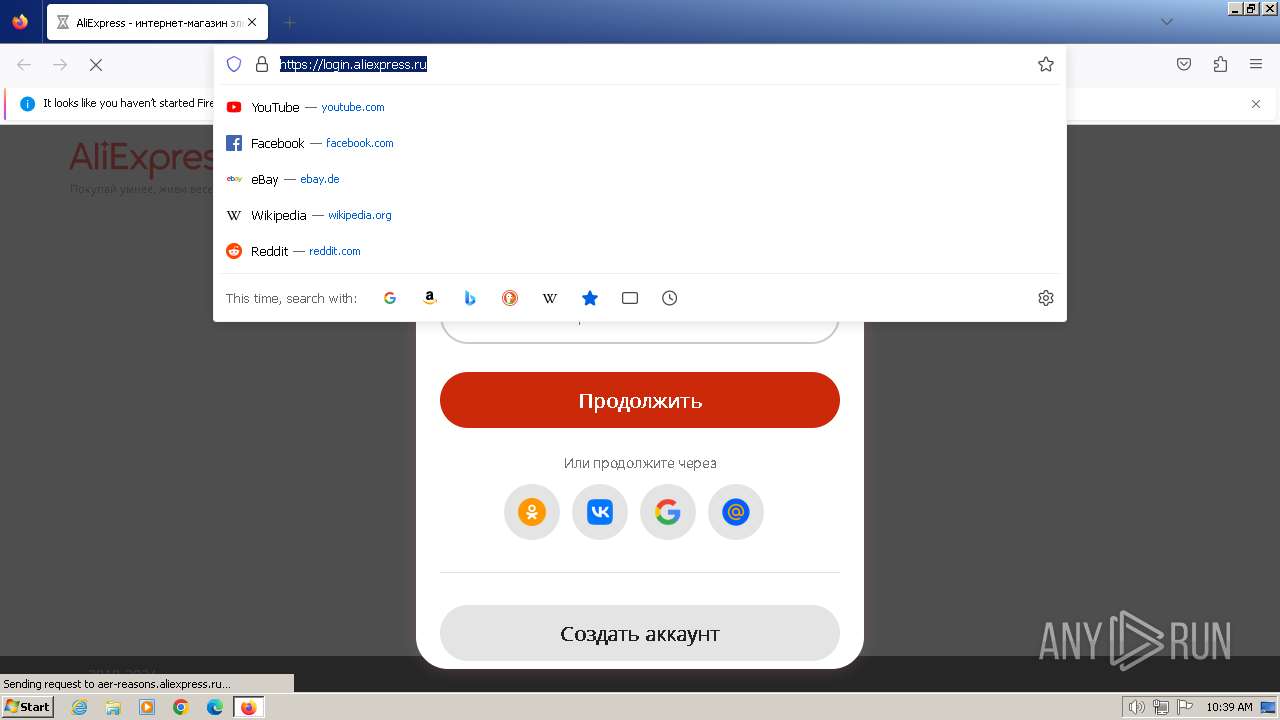
Task: Search in History clock icon
Action: coord(670,298)
